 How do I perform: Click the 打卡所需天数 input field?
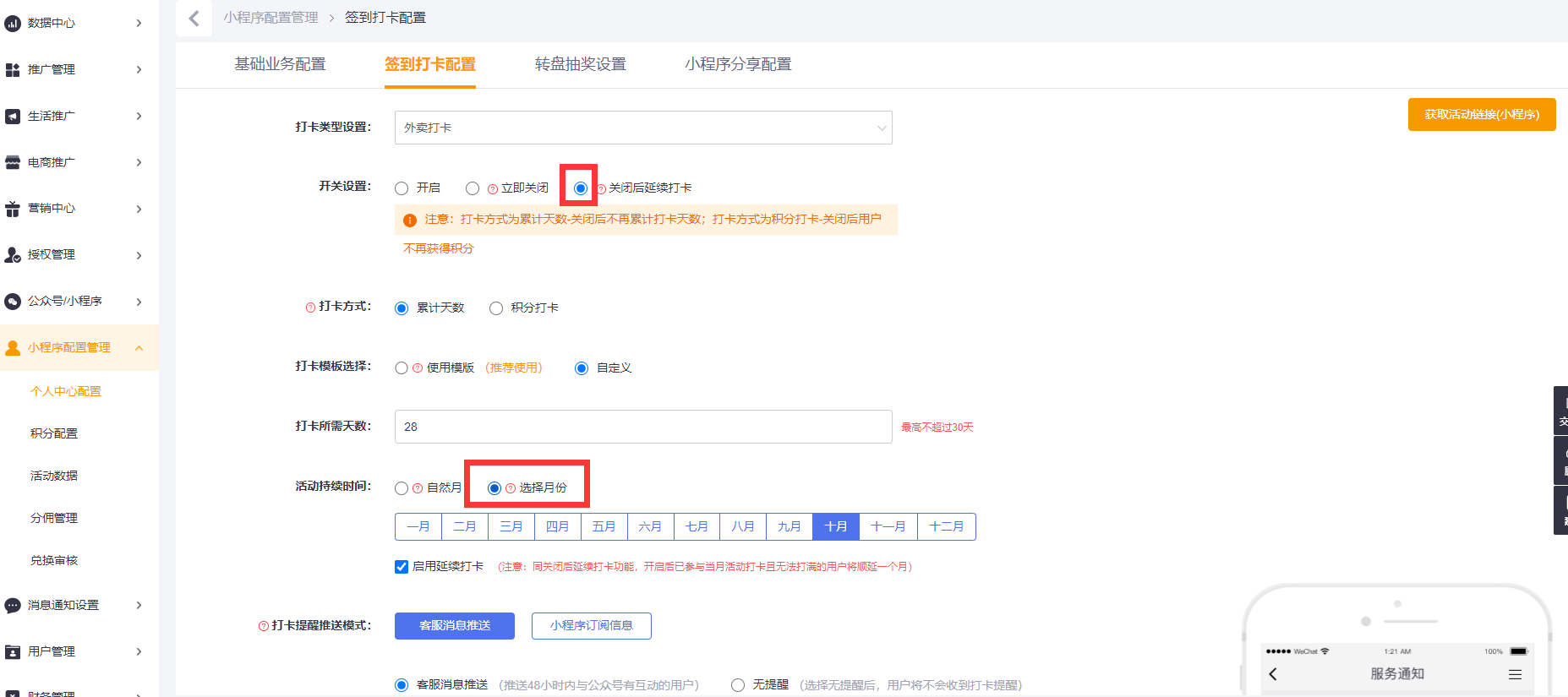click(x=642, y=427)
